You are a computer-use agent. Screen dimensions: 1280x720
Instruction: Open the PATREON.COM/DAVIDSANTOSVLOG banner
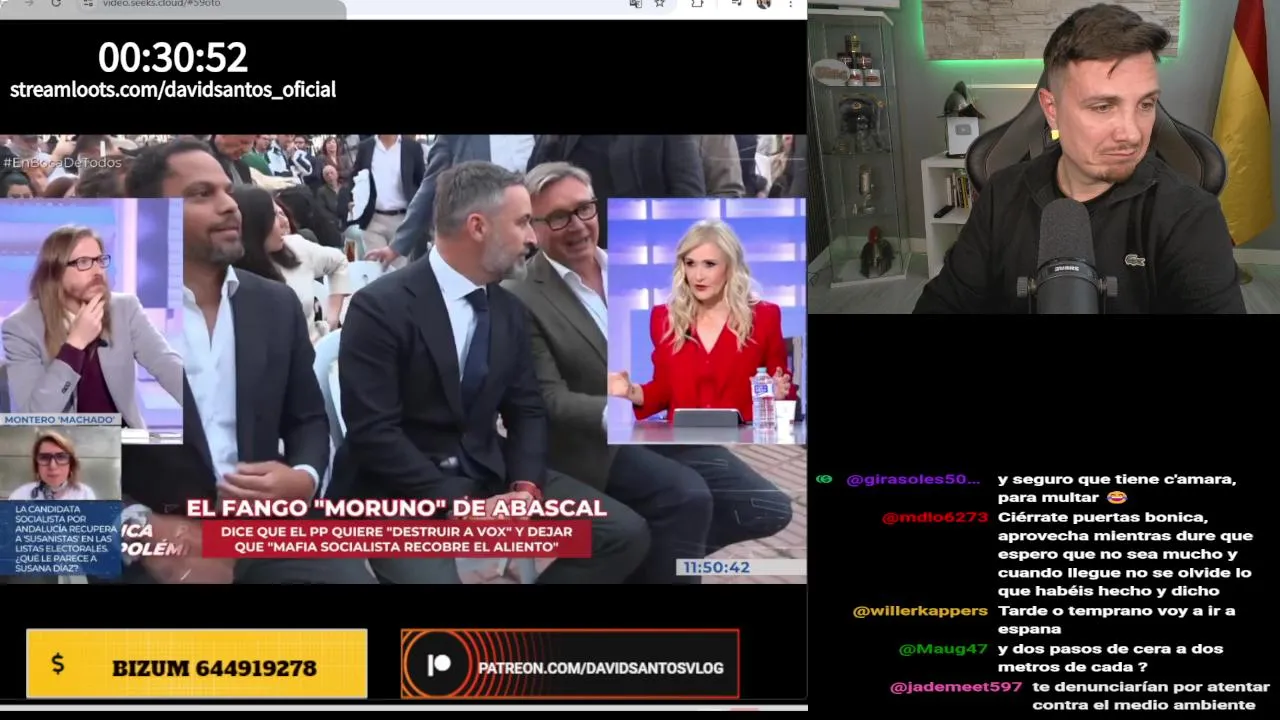(x=570, y=663)
